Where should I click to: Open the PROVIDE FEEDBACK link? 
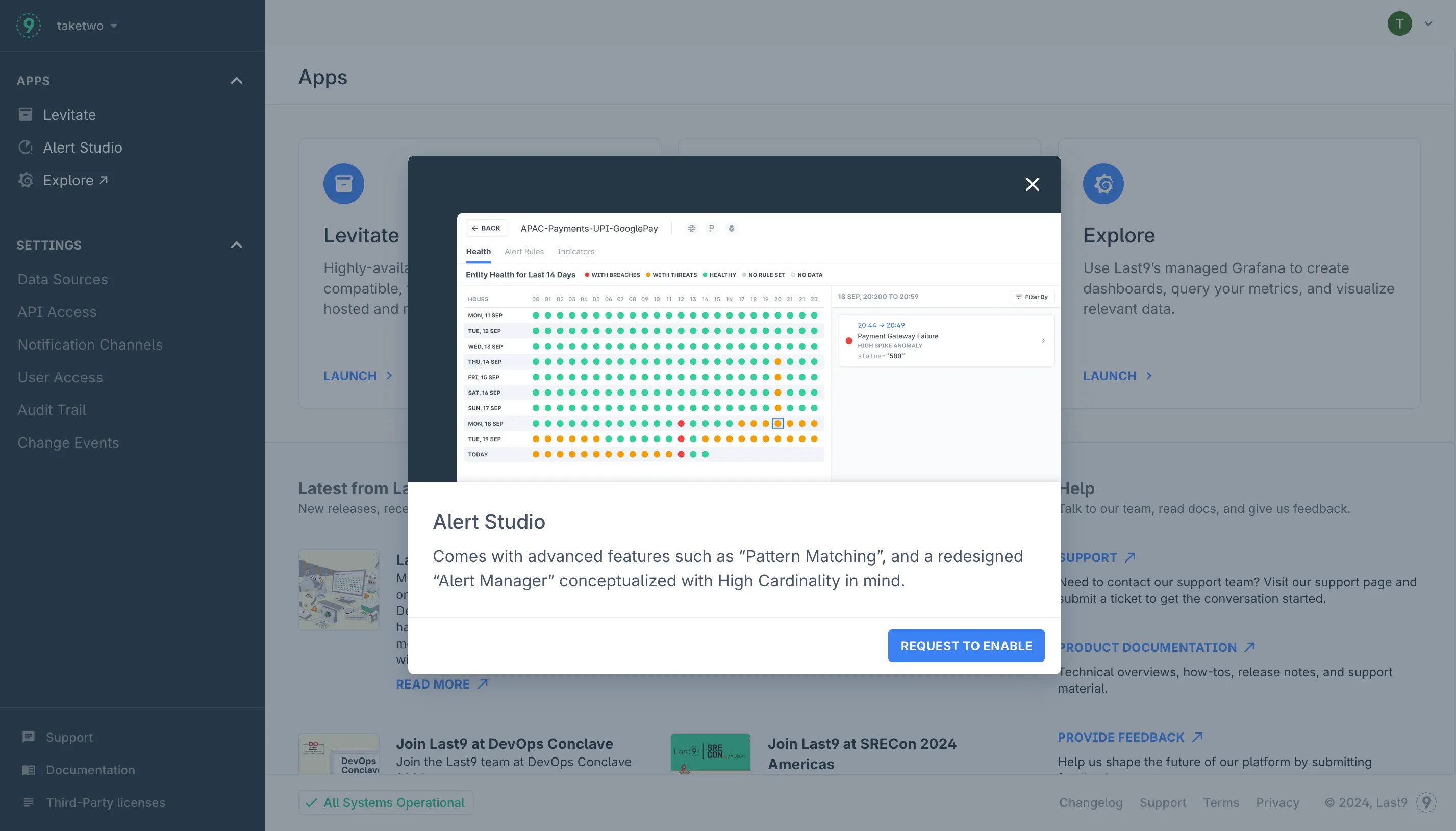click(x=1130, y=737)
